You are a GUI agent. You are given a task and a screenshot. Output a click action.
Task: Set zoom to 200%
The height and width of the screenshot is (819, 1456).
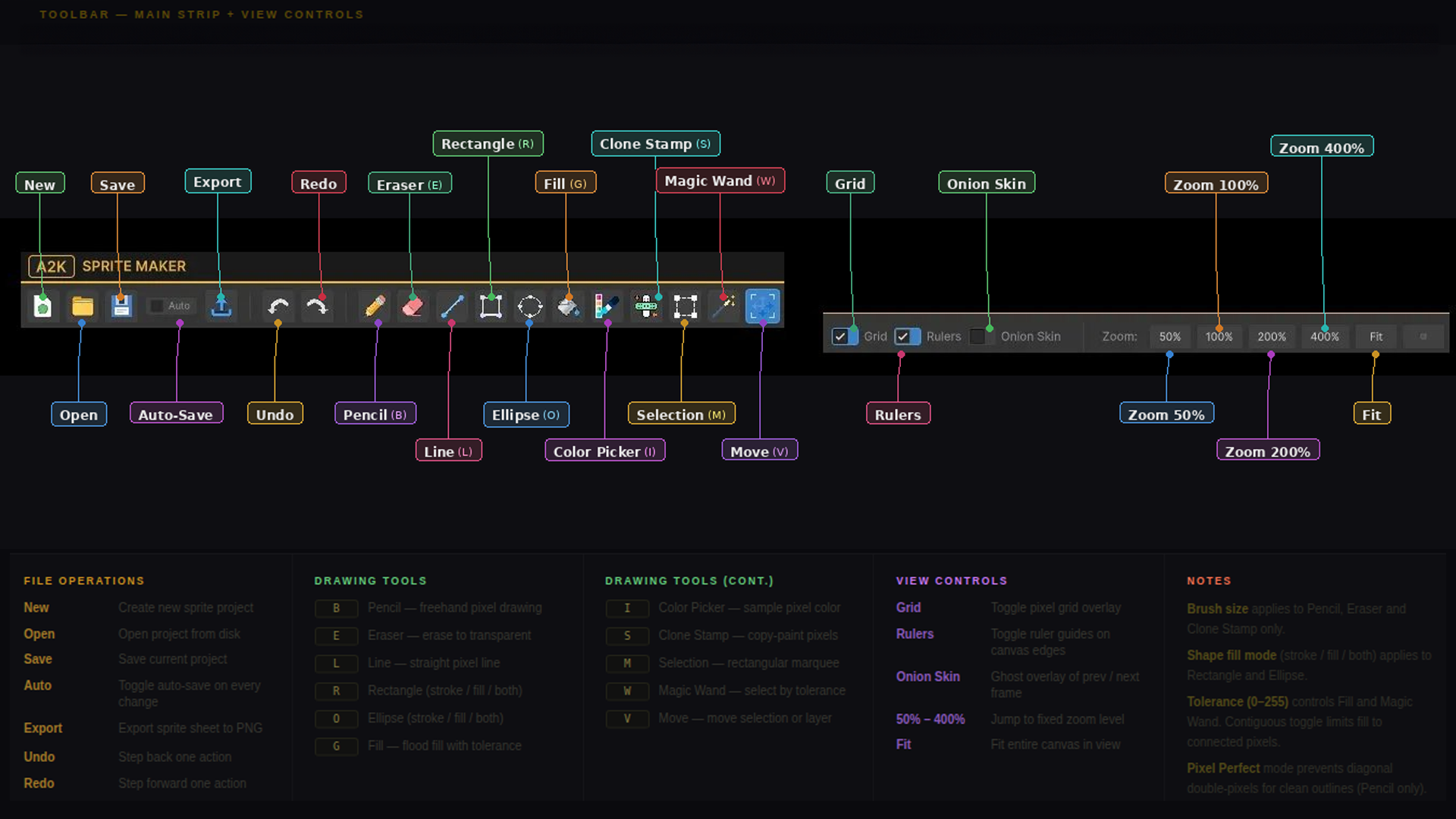[1271, 337]
